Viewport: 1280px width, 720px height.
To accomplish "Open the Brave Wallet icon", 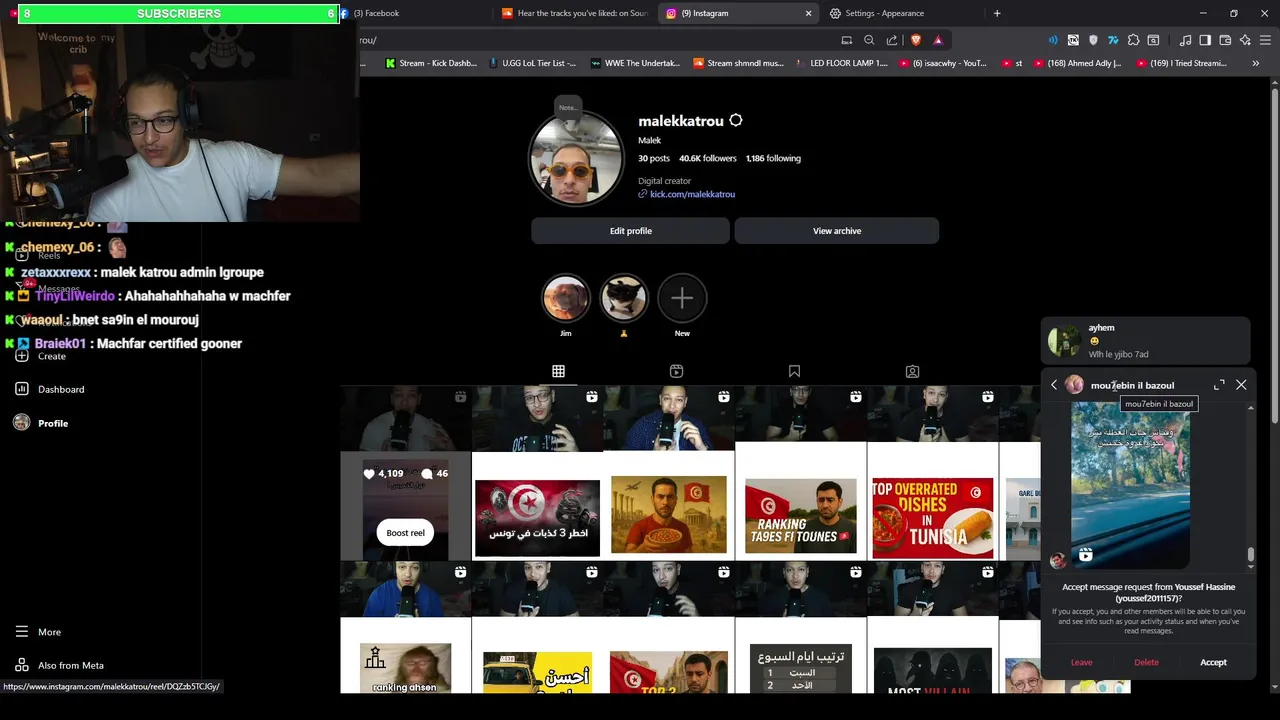I will [x=1225, y=40].
